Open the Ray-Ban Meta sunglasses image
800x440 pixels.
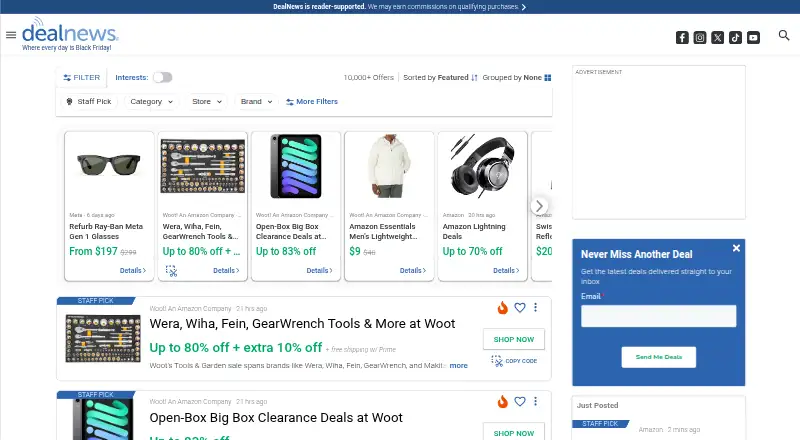coord(109,165)
